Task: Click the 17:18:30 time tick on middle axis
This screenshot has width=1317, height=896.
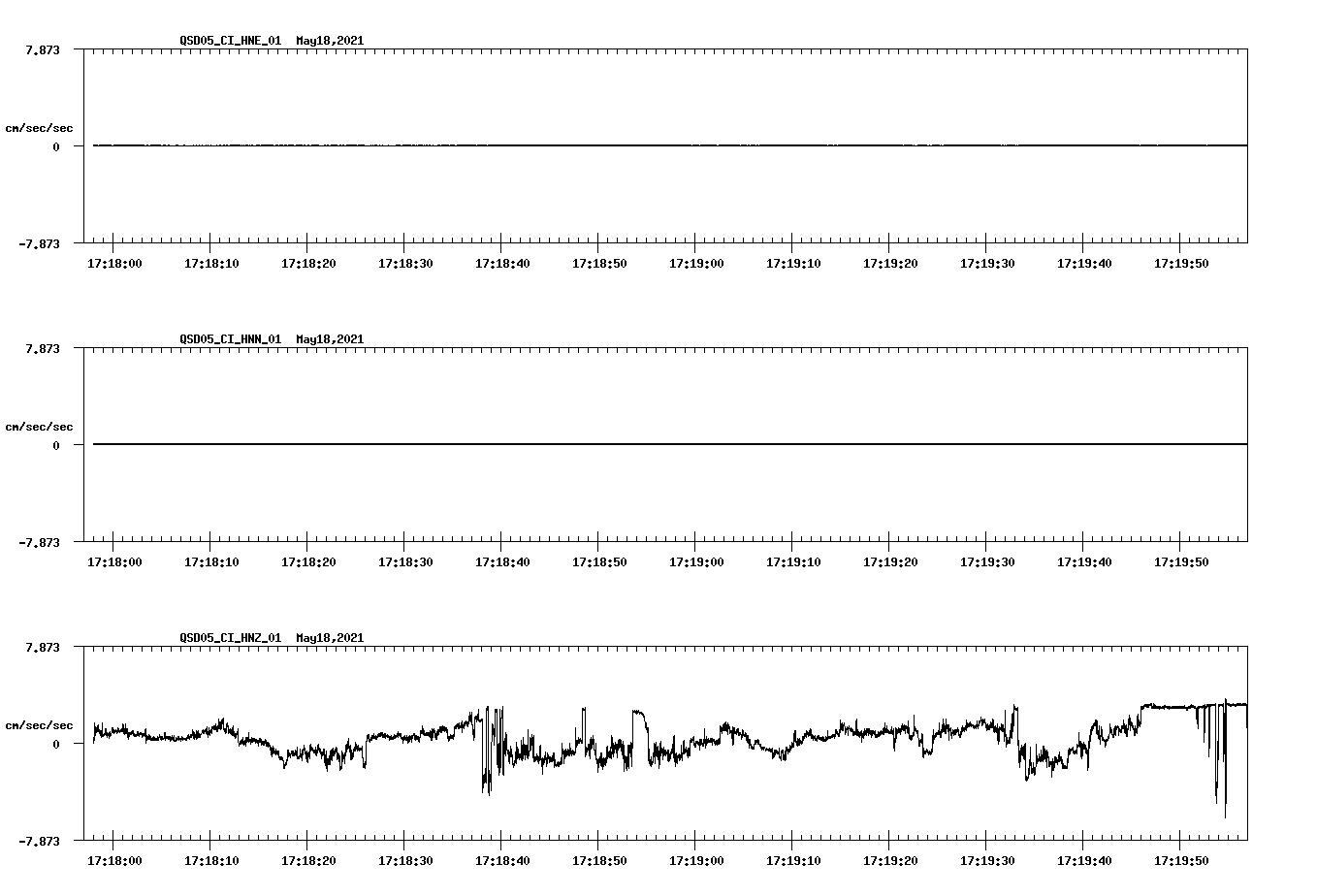Action: point(405,560)
